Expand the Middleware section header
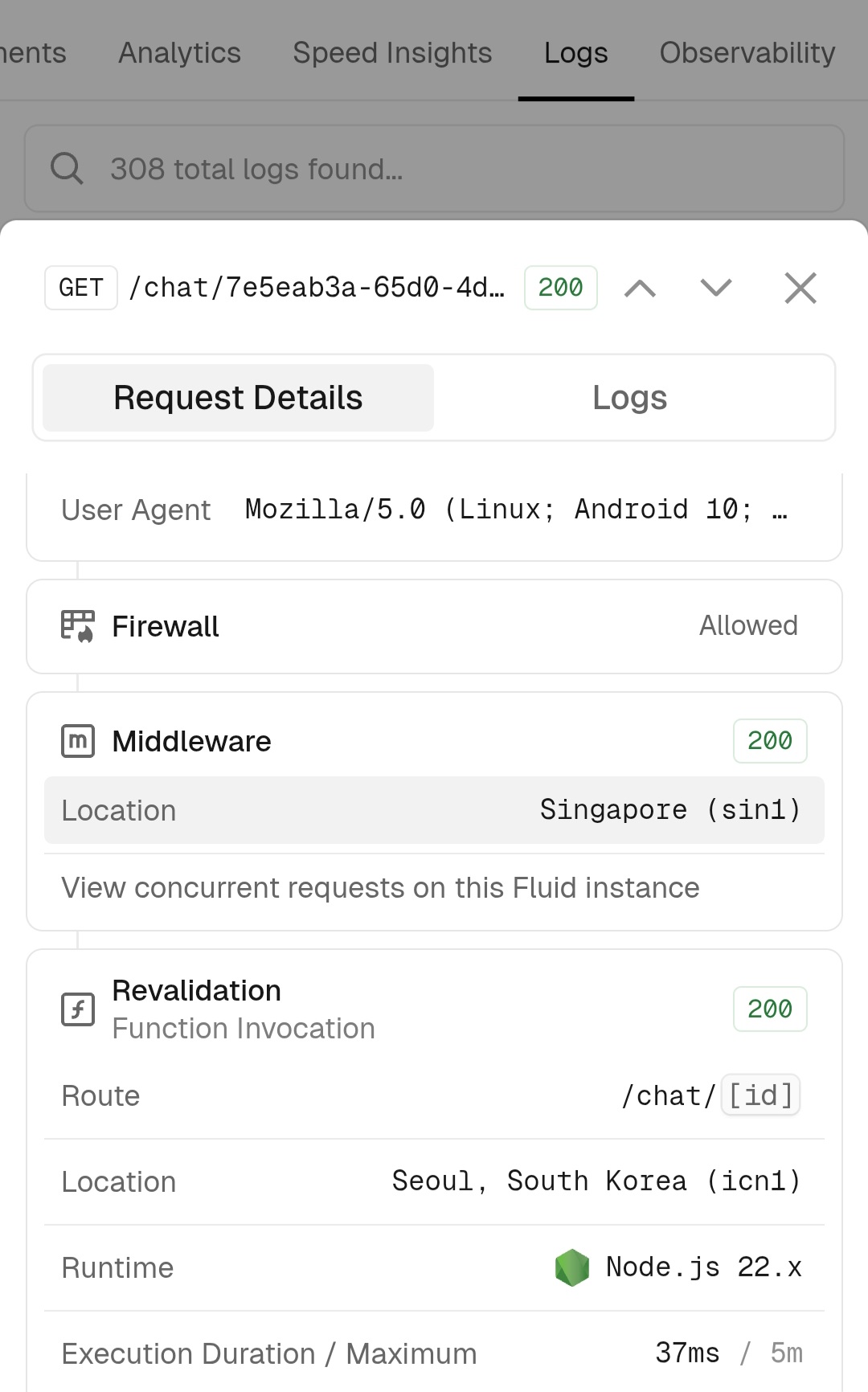Screen dimensions: 868x1392 pyautogui.click(x=434, y=741)
